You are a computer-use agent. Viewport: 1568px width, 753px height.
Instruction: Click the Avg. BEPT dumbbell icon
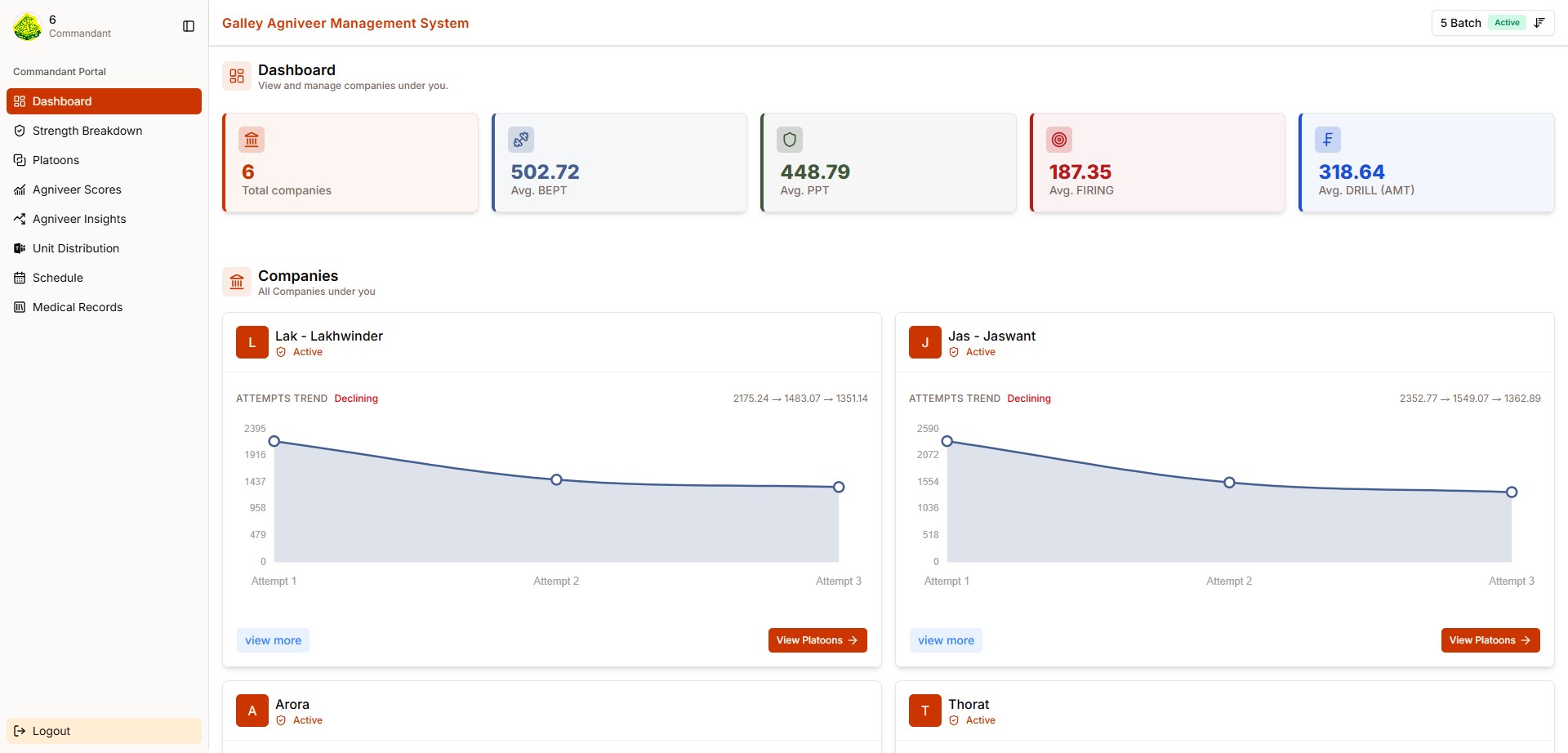[521, 140]
